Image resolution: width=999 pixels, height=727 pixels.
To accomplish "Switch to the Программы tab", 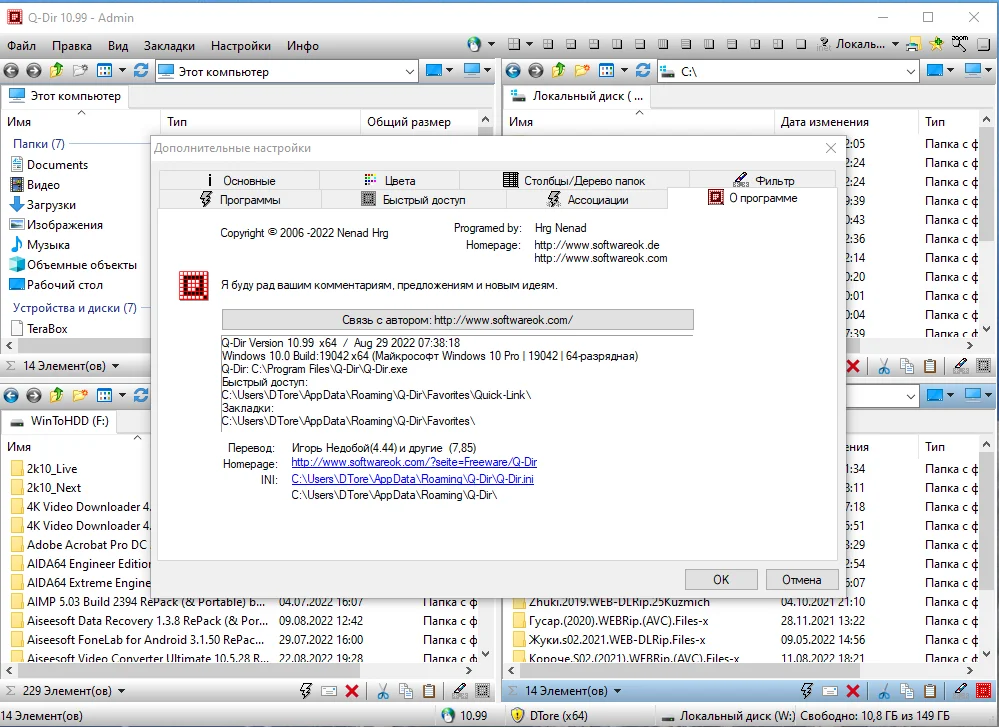I will tap(240, 199).
